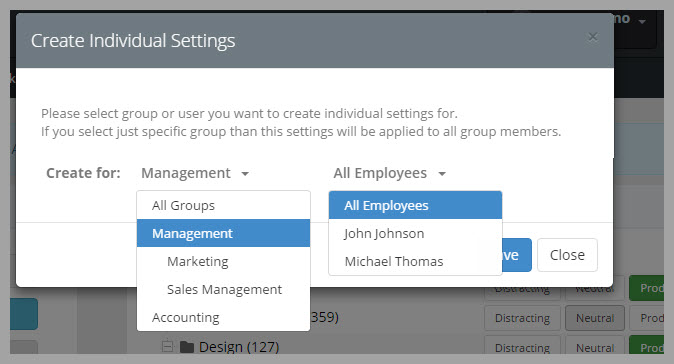Click the Close button in dialog
Viewport: 674px width, 364px height.
click(567, 255)
